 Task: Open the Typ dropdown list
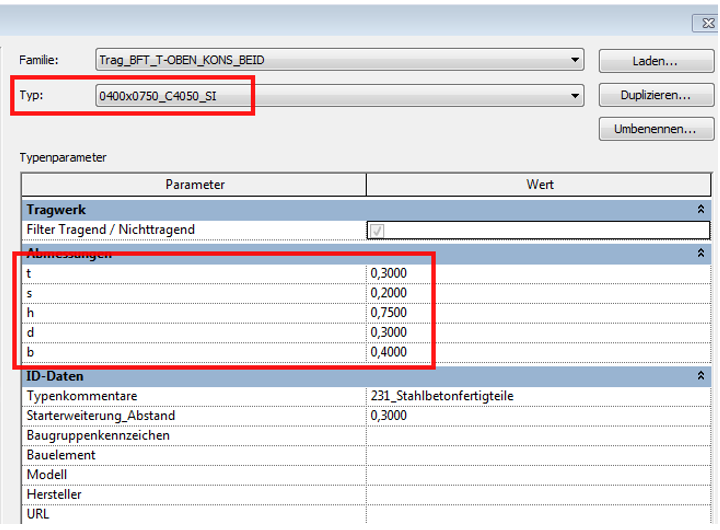(574, 96)
